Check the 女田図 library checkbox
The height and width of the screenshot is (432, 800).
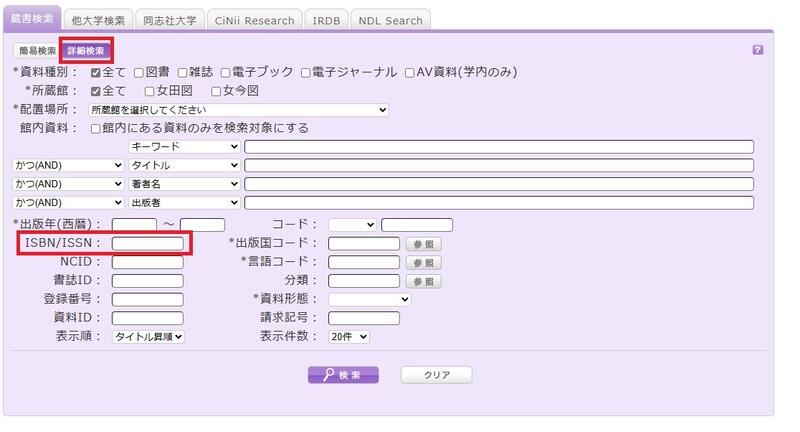pyautogui.click(x=149, y=91)
